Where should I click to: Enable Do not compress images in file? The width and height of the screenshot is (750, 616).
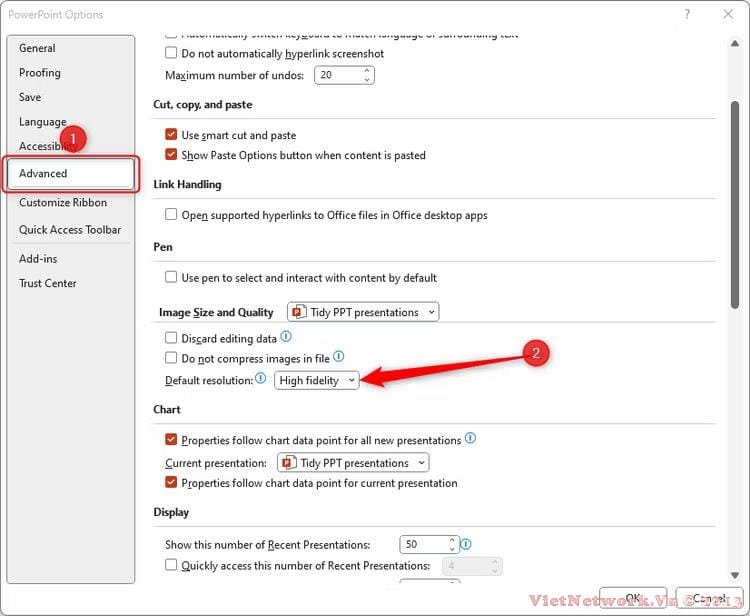[x=171, y=358]
